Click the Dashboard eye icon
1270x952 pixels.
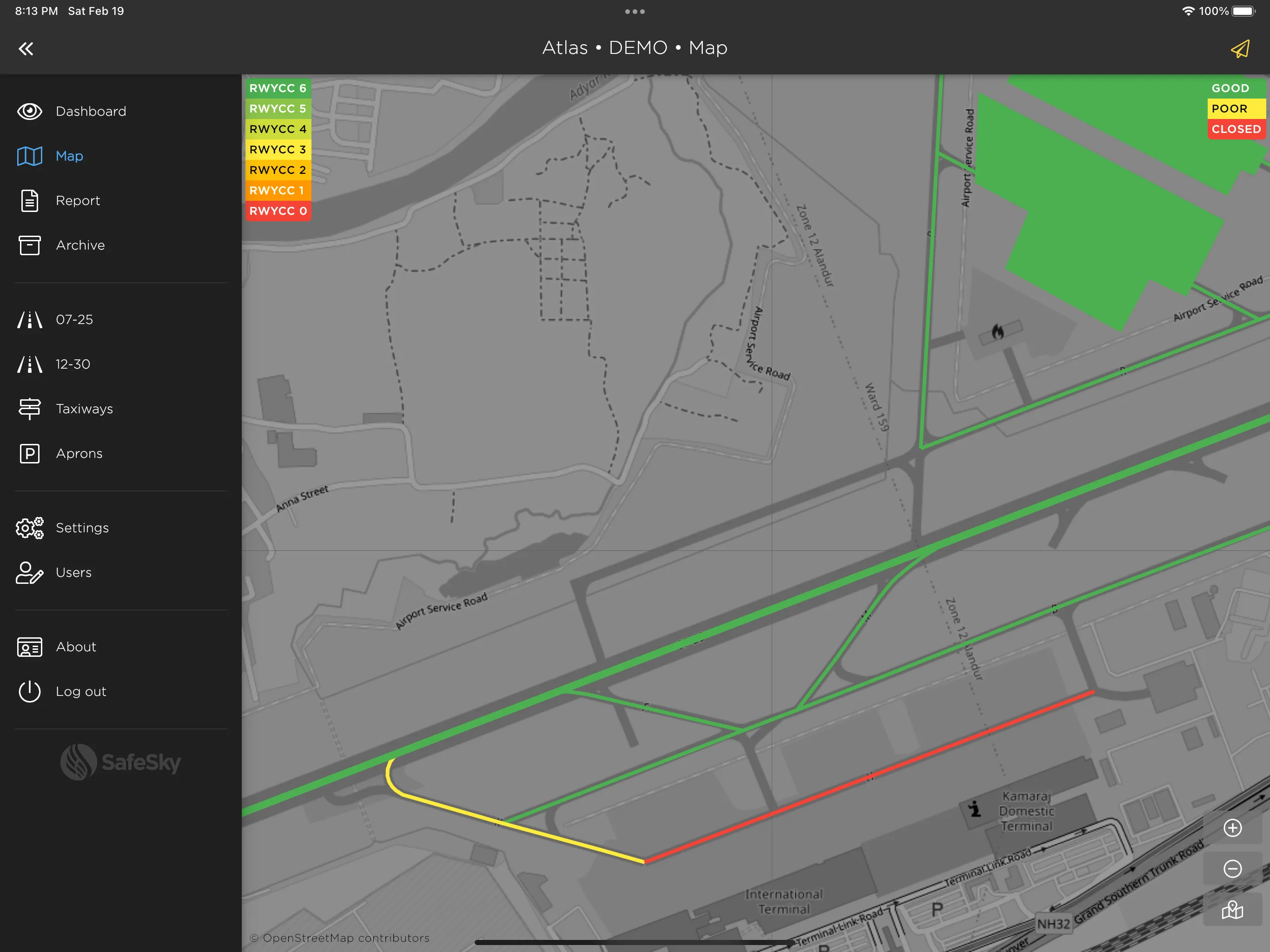coord(29,111)
